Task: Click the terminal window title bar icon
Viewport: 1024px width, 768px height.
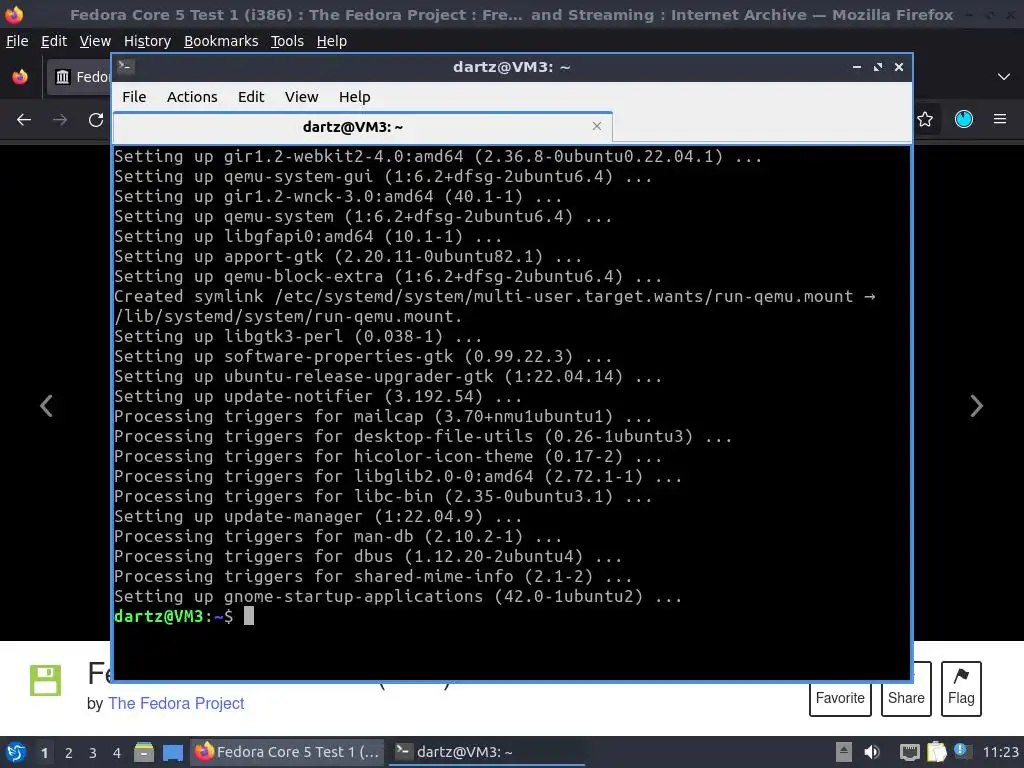Action: pyautogui.click(x=126, y=66)
